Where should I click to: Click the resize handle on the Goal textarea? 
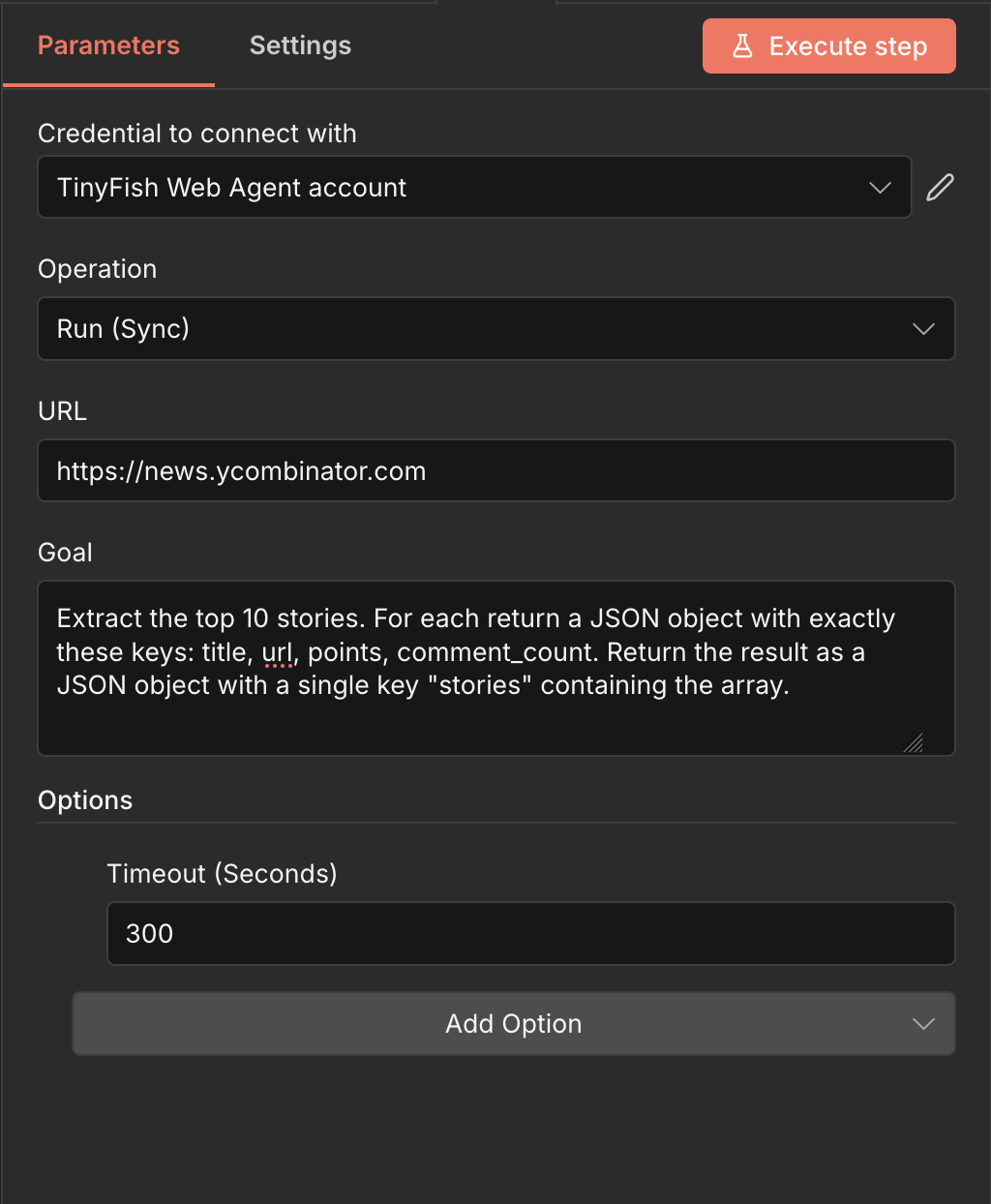coord(914,743)
